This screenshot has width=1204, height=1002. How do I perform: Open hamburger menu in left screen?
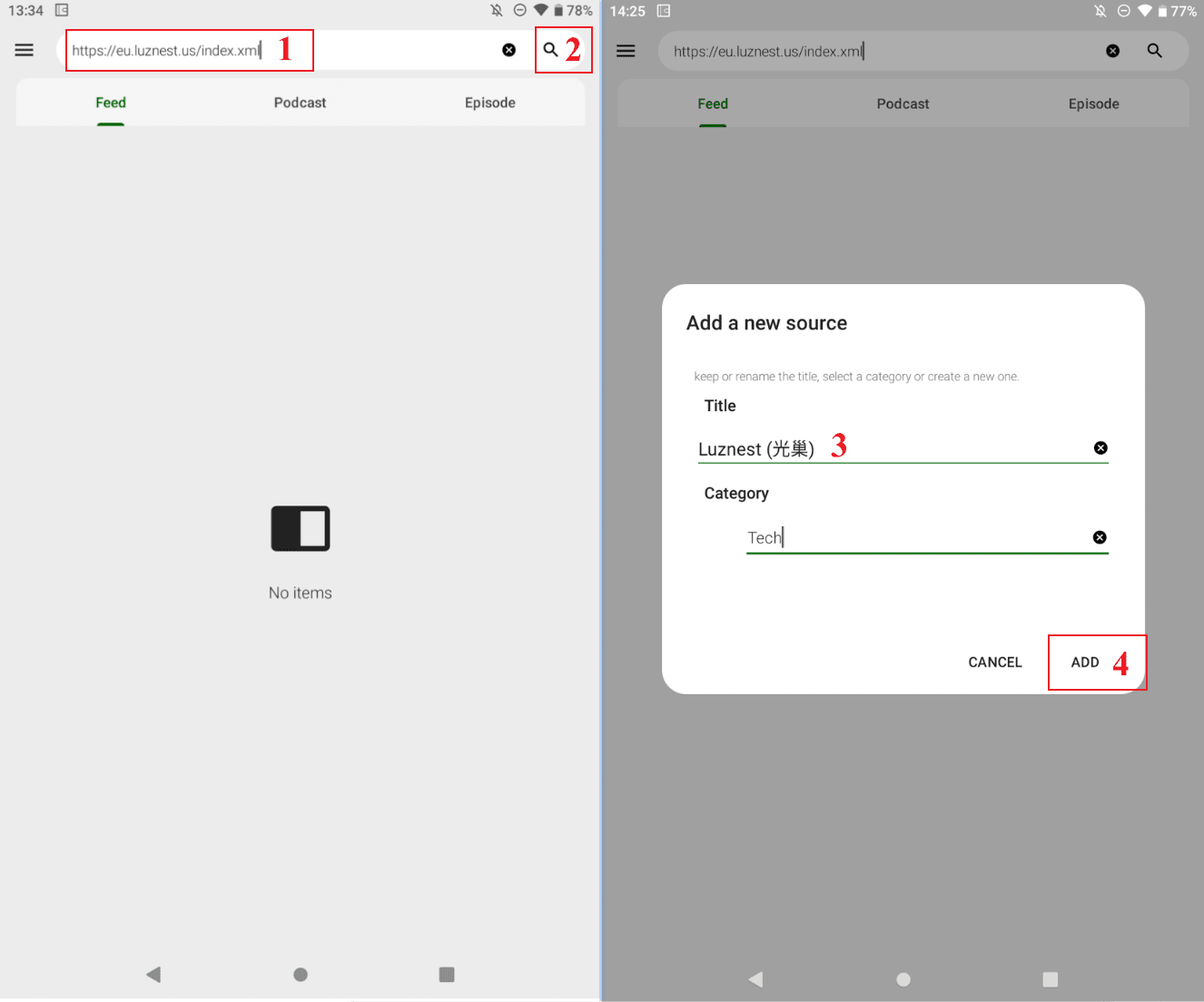point(25,50)
